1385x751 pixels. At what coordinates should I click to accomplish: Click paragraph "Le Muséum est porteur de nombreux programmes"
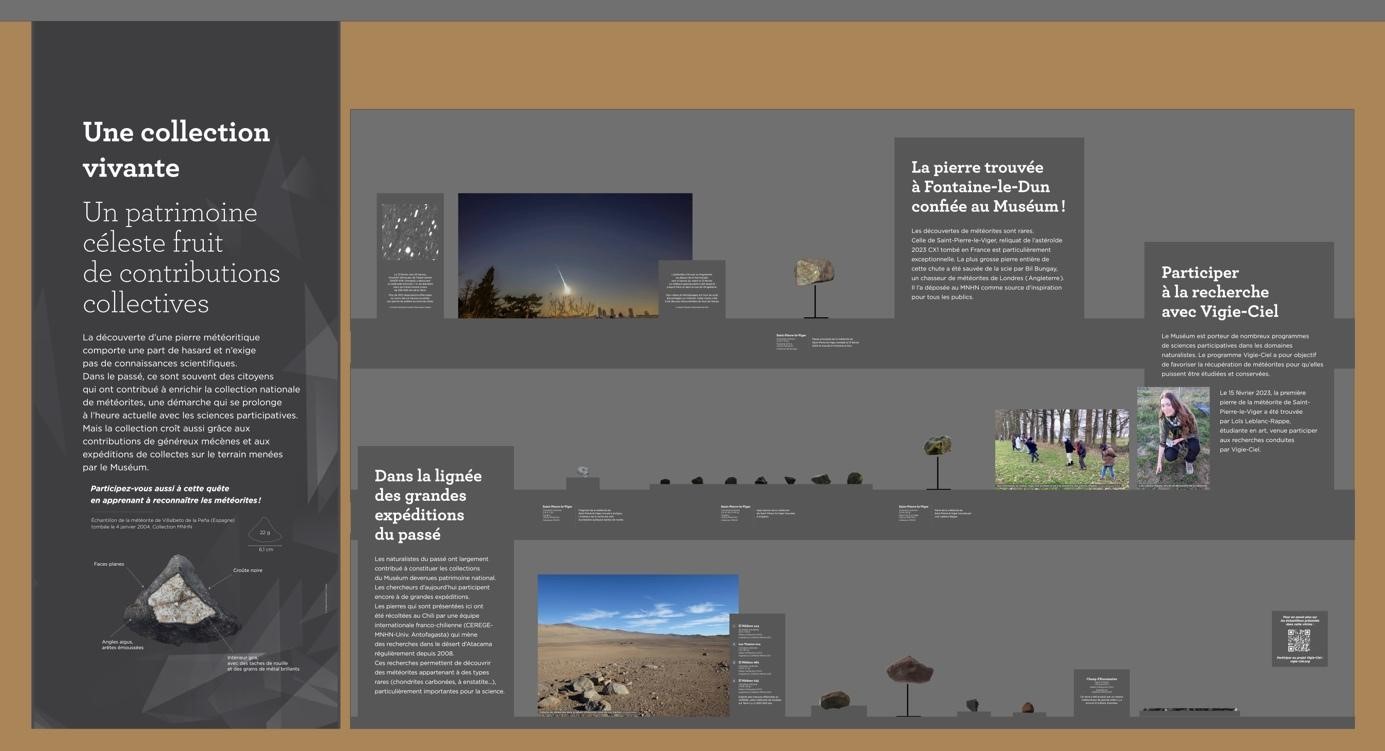click(1242, 355)
